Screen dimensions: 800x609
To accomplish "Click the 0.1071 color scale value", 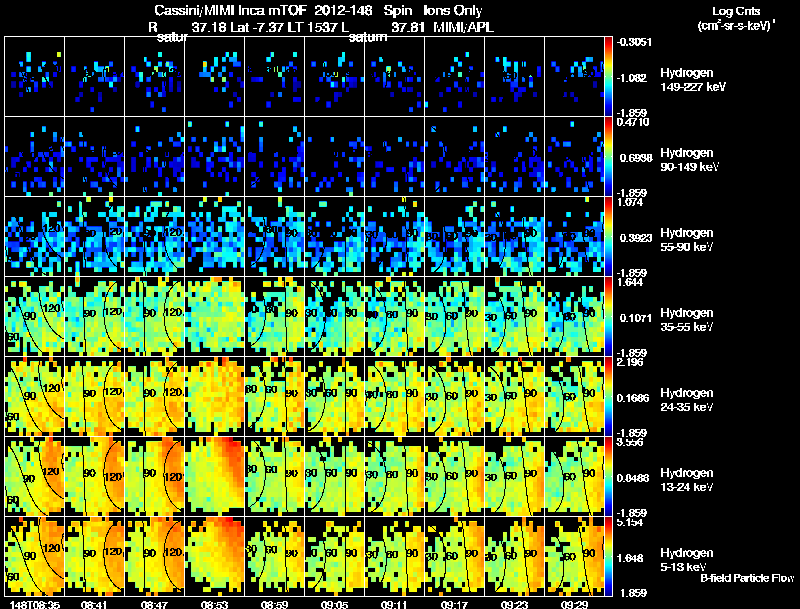I will [x=634, y=318].
